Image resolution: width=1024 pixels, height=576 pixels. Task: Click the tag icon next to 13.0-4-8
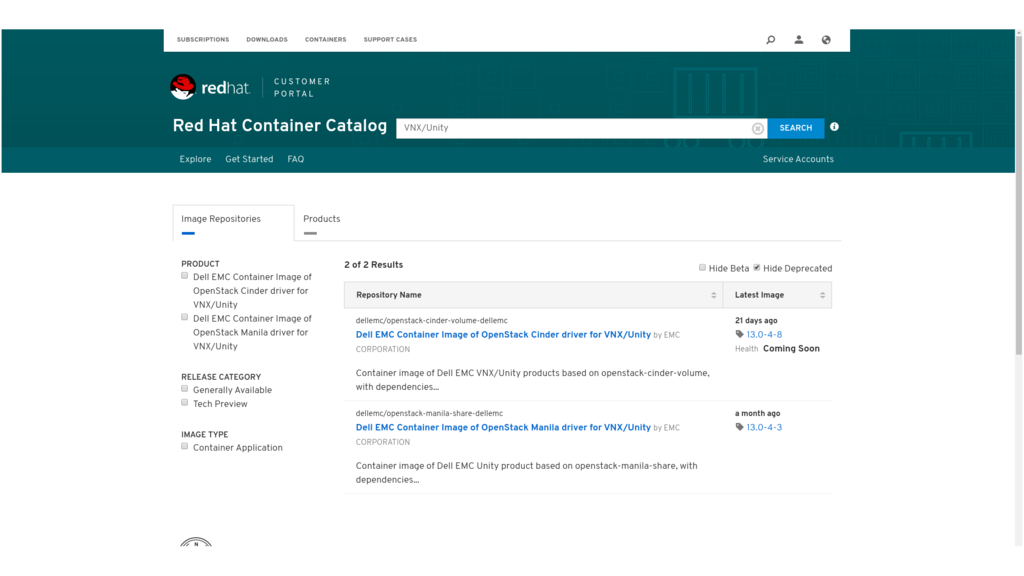[740, 334]
